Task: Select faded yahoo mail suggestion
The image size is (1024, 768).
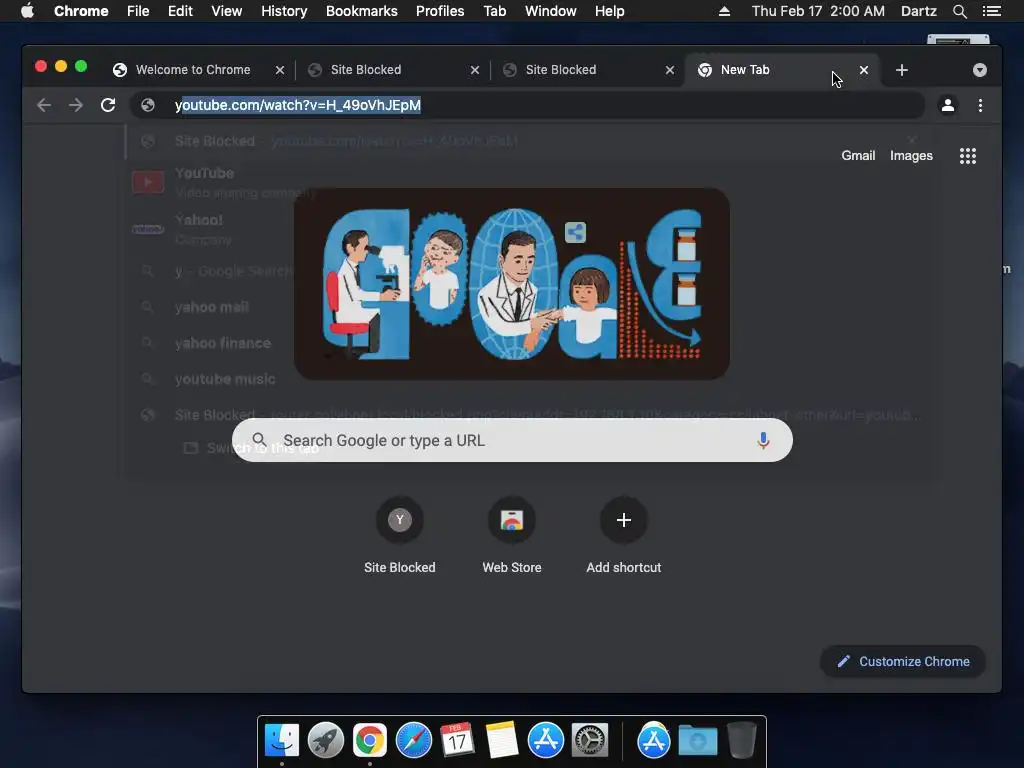Action: 212,307
